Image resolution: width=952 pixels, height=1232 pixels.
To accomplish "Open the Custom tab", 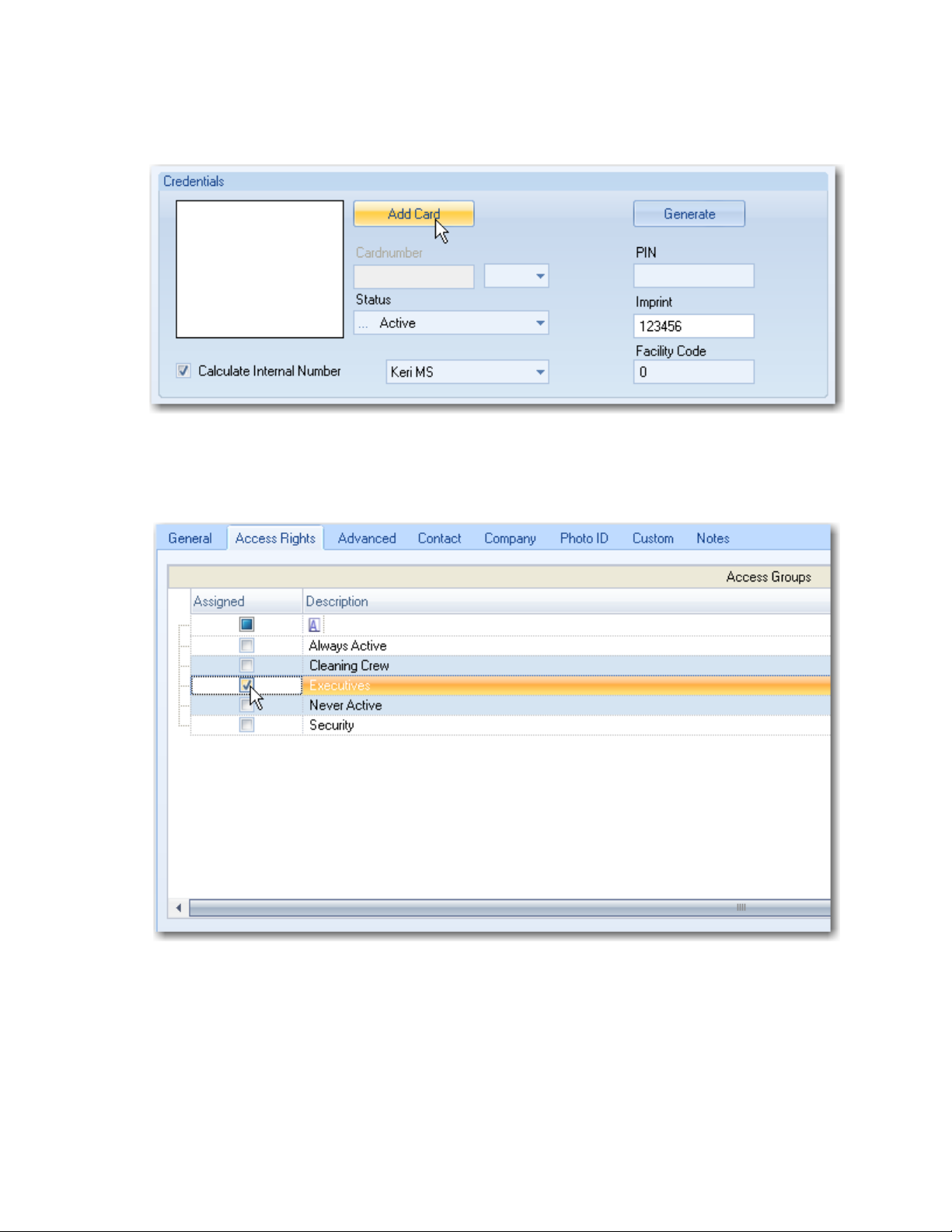I will point(653,538).
